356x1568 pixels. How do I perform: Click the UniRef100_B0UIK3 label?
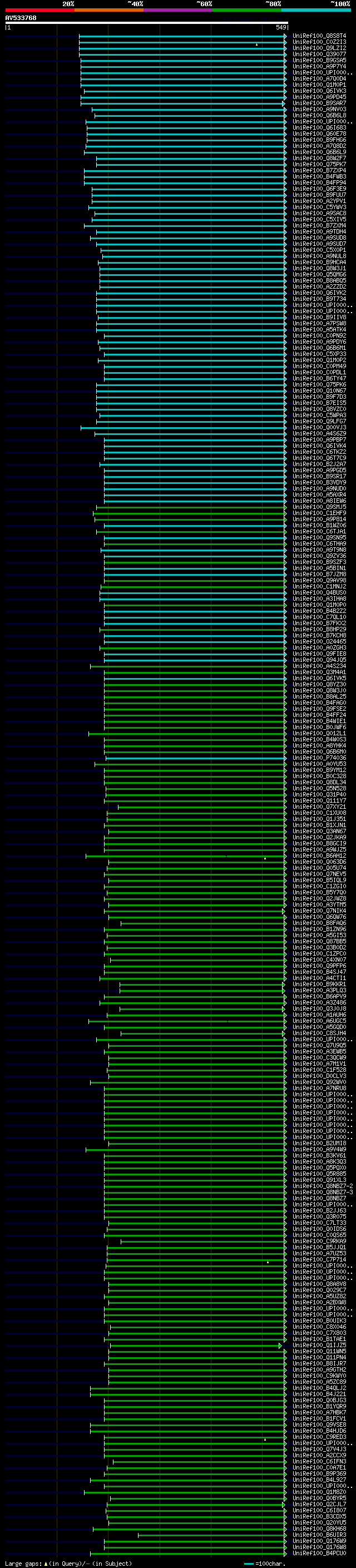point(319,1320)
